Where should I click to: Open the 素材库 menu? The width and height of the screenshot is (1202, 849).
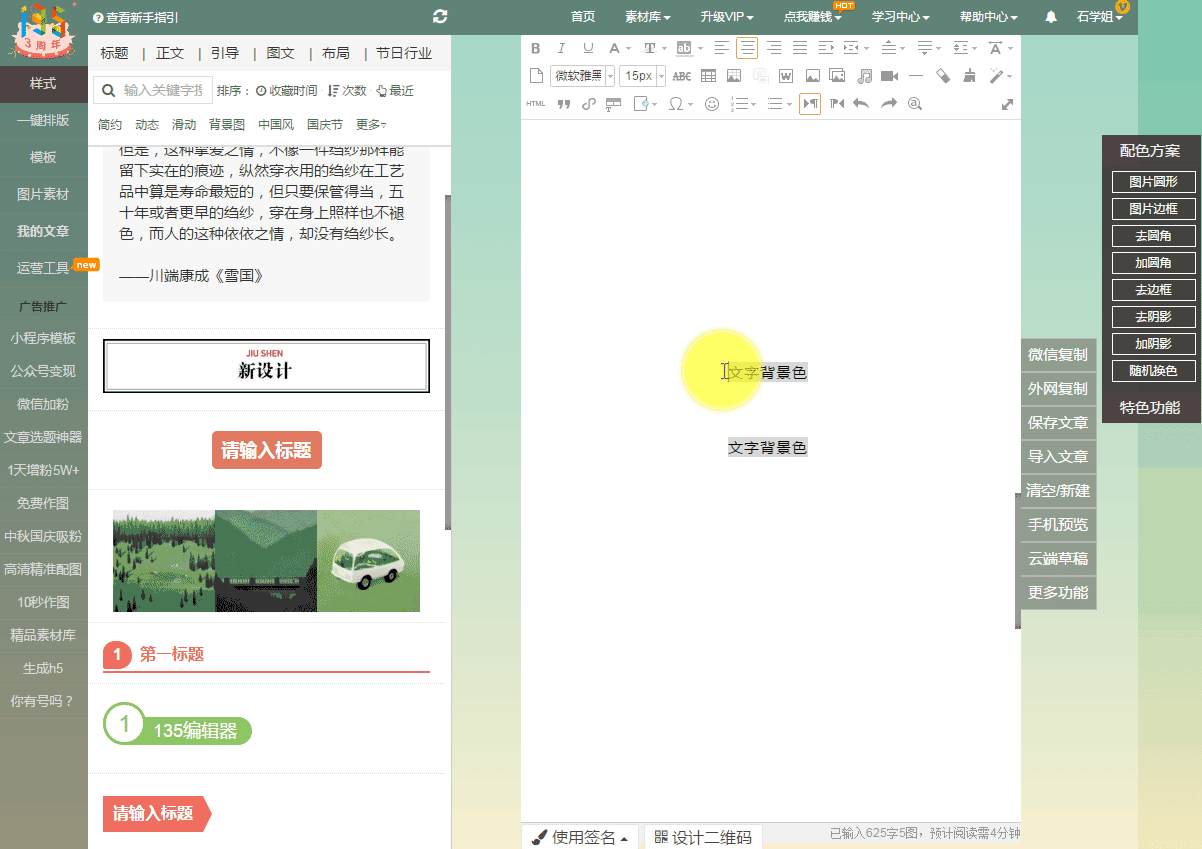[647, 17]
